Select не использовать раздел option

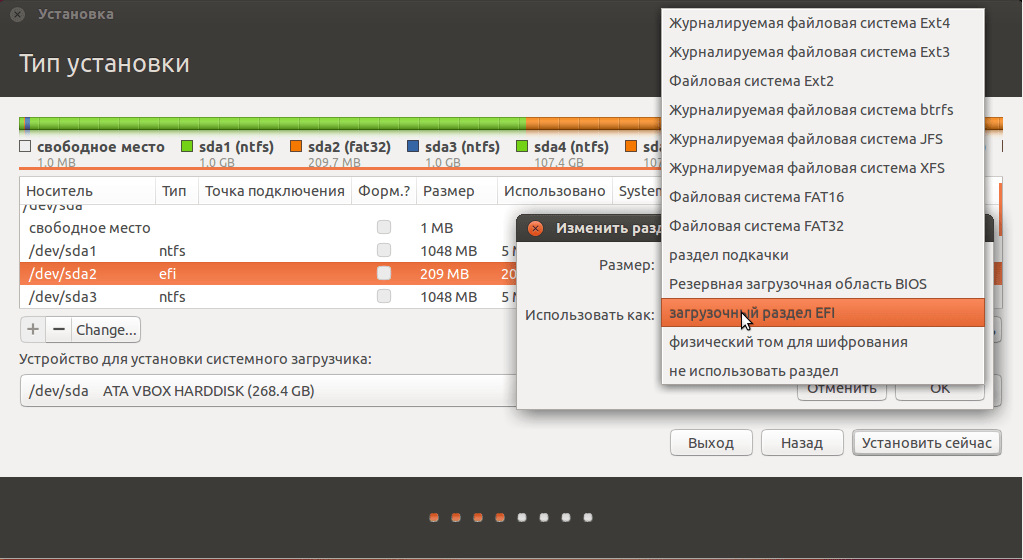click(753, 371)
